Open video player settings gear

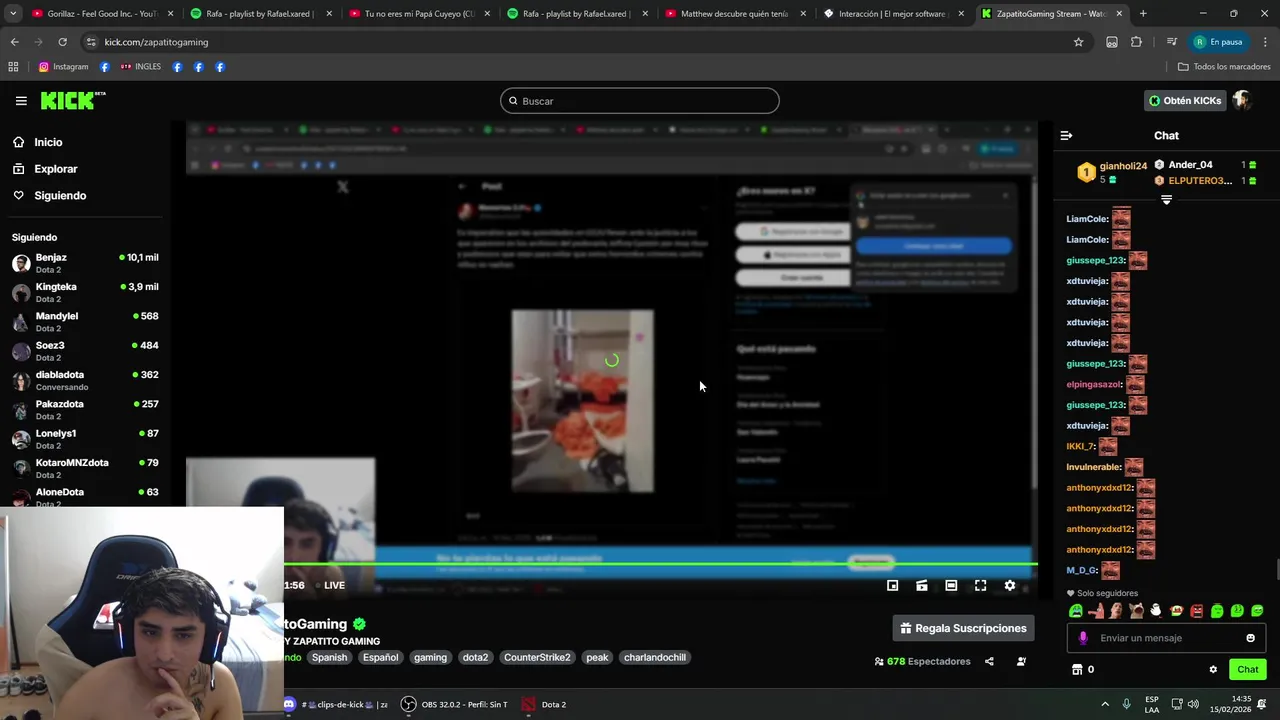[1010, 585]
